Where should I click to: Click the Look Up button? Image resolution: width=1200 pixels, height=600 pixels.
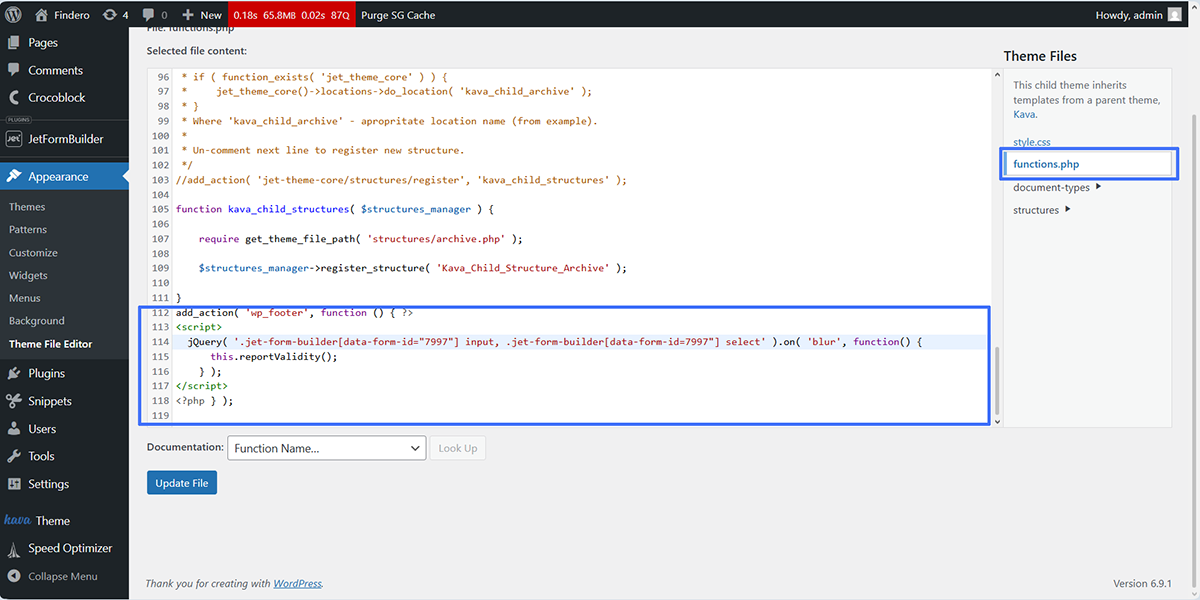(458, 448)
